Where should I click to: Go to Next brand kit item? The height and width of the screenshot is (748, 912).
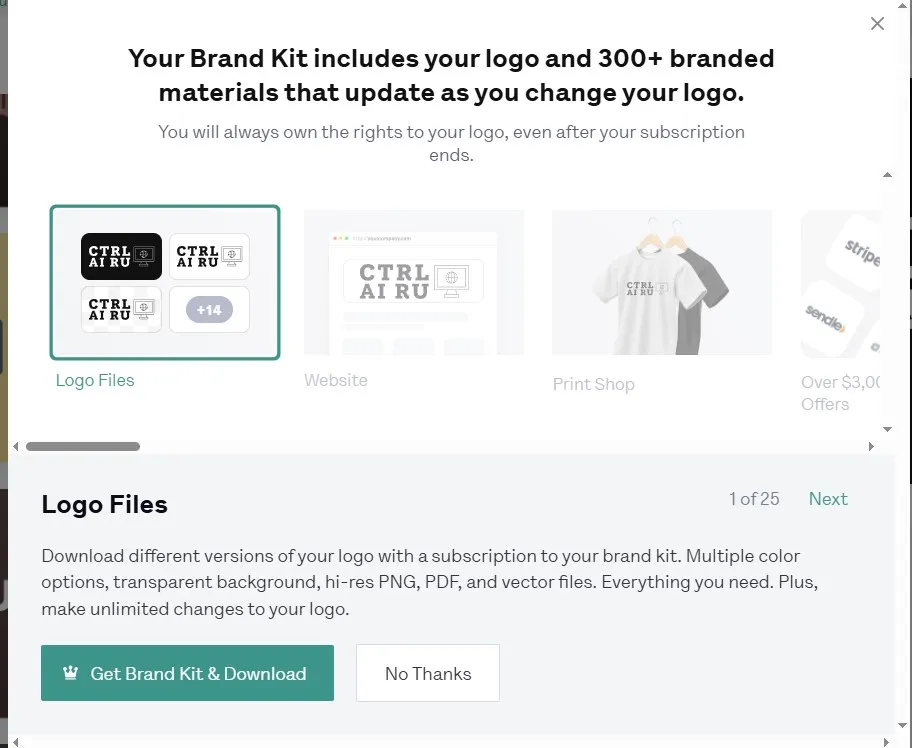point(828,498)
